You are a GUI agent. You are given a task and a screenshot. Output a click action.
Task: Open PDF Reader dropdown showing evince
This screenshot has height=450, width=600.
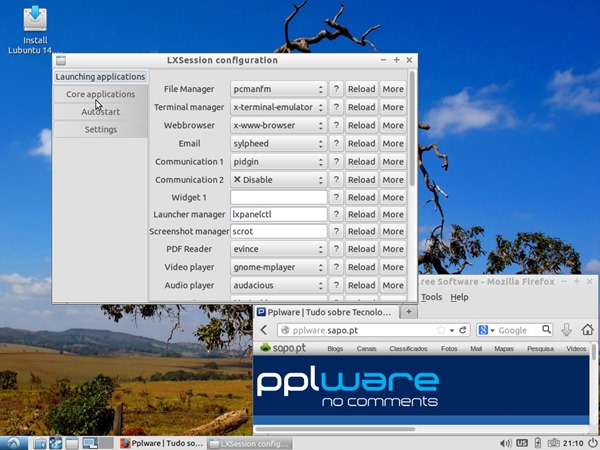[x=279, y=249]
